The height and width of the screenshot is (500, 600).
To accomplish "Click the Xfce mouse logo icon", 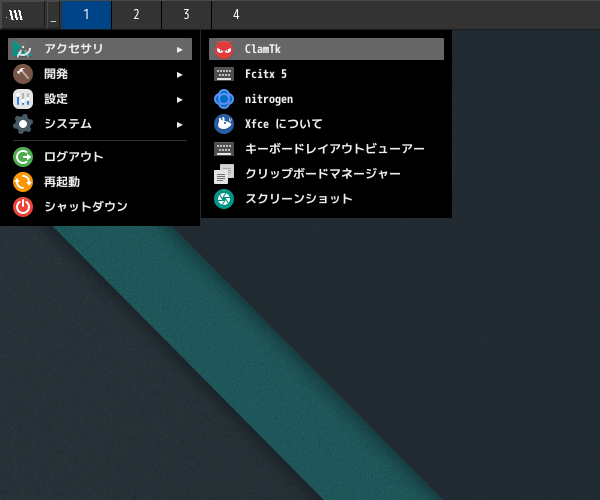I will (224, 124).
